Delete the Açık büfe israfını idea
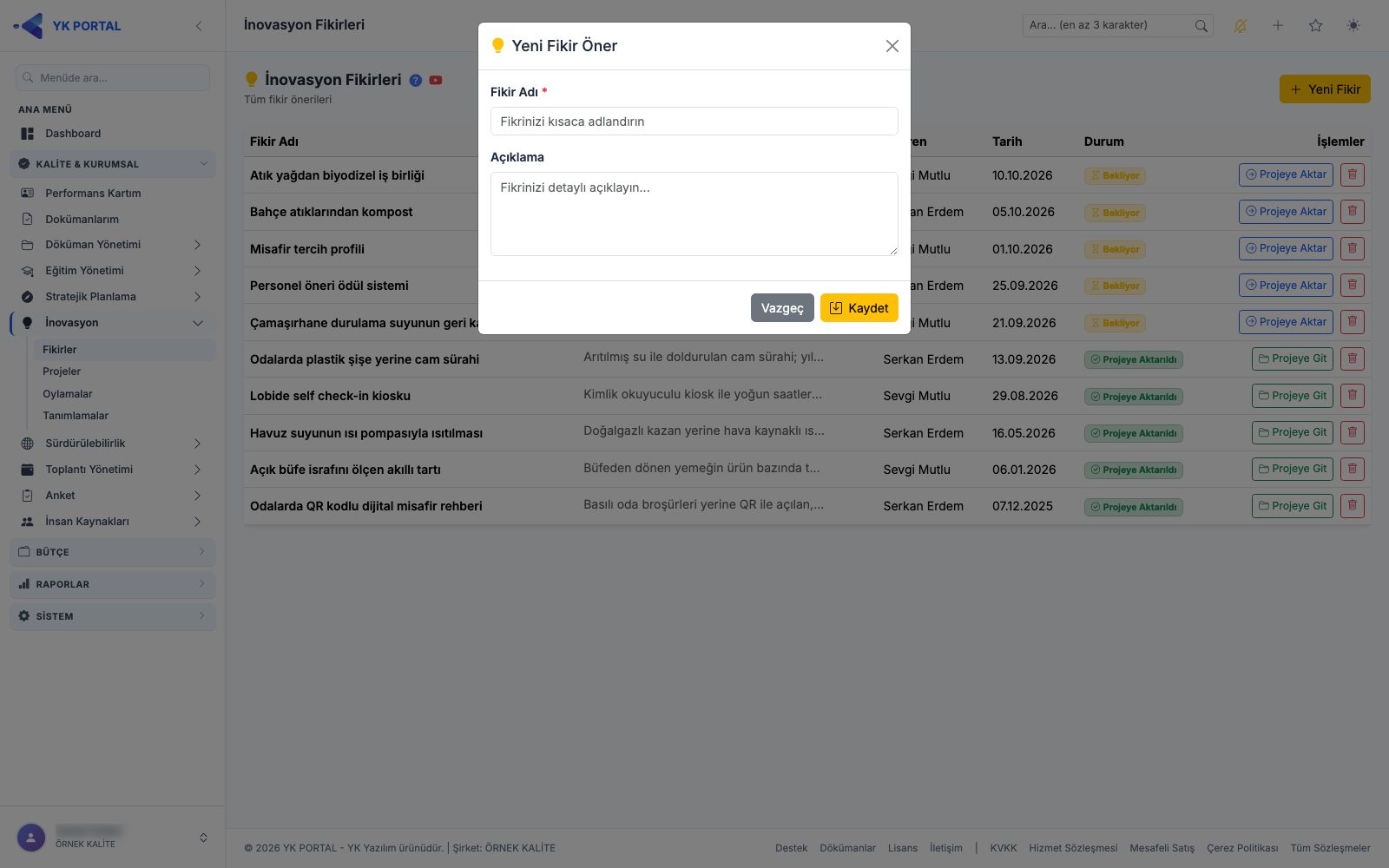 pos(1352,470)
